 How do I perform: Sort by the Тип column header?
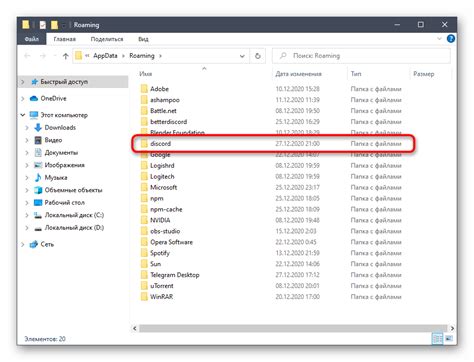point(356,74)
